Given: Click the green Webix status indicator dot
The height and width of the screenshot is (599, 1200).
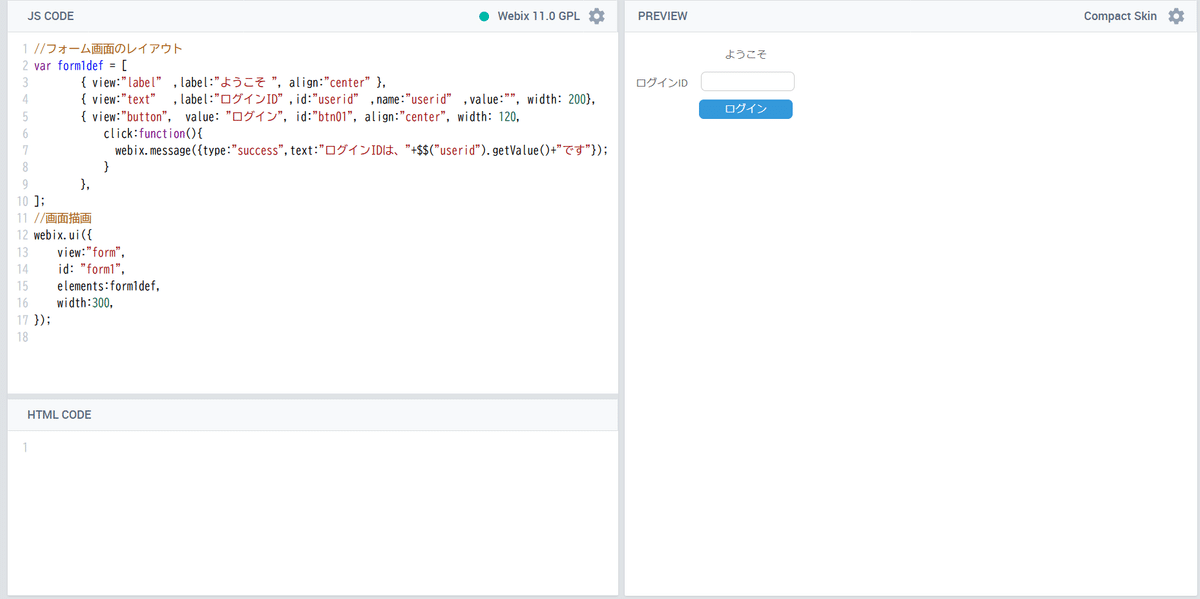Looking at the screenshot, I should [484, 16].
